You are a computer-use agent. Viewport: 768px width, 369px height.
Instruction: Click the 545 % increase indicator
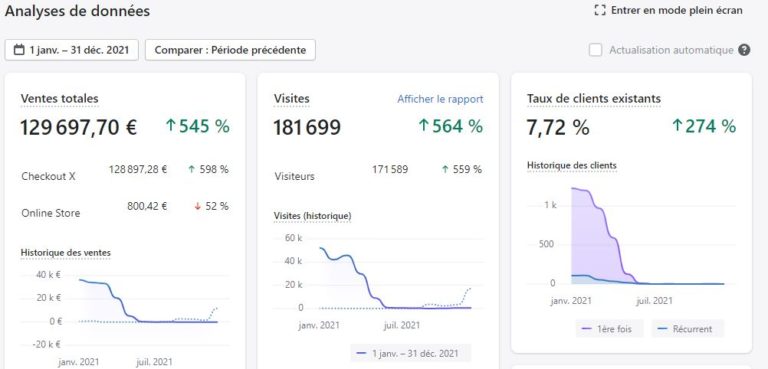coord(197,126)
